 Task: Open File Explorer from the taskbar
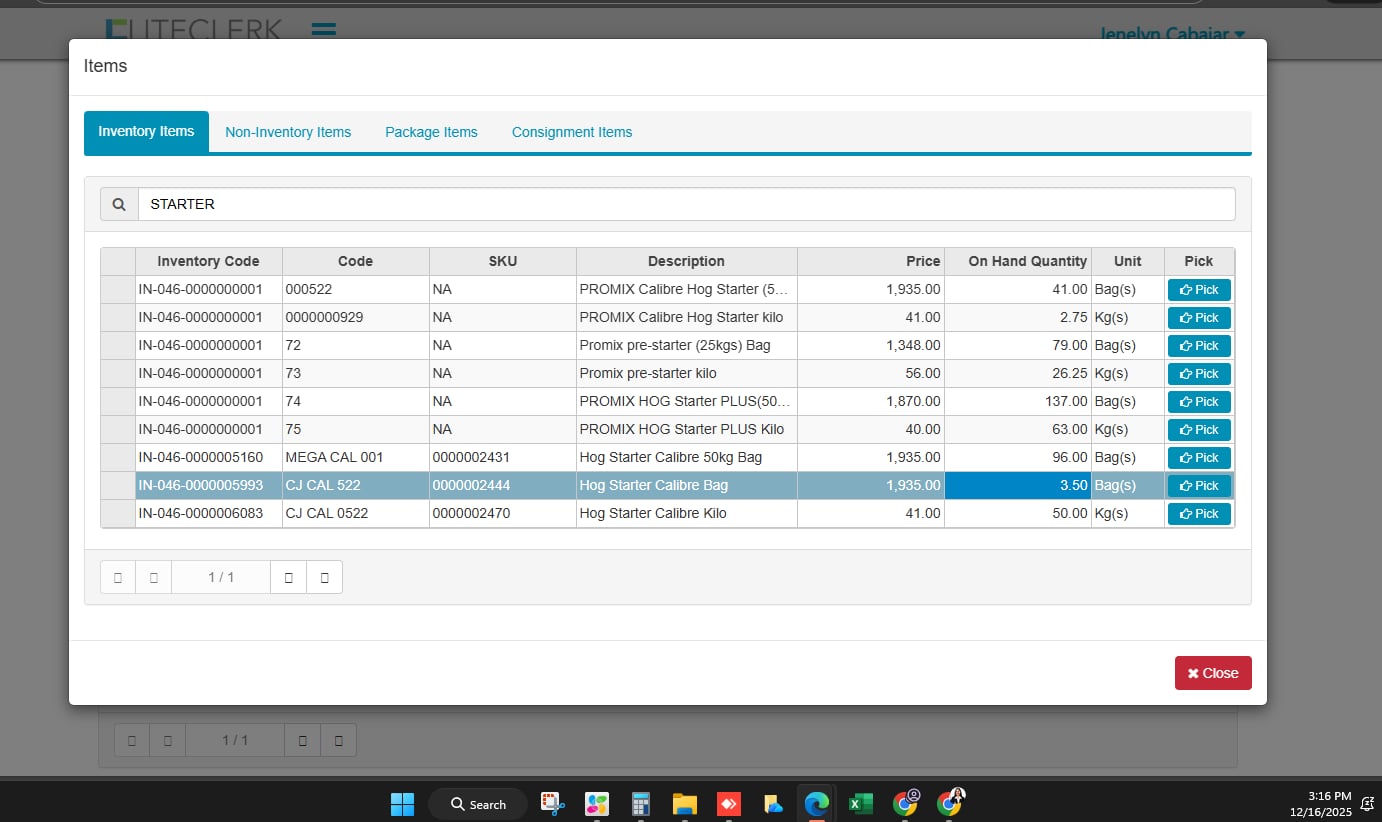(684, 803)
